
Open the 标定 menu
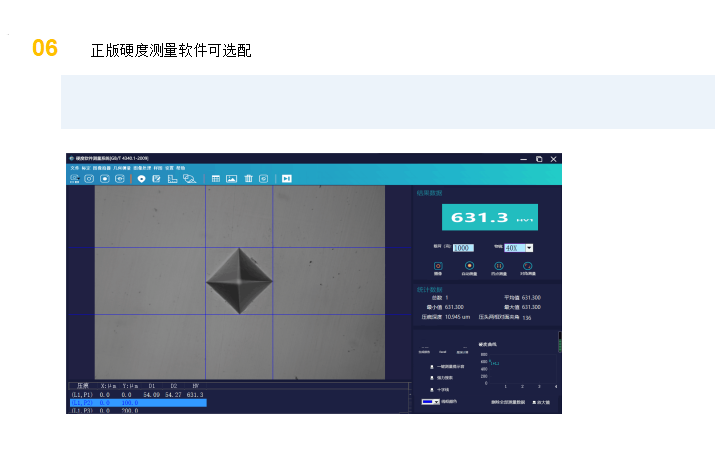[x=86, y=168]
